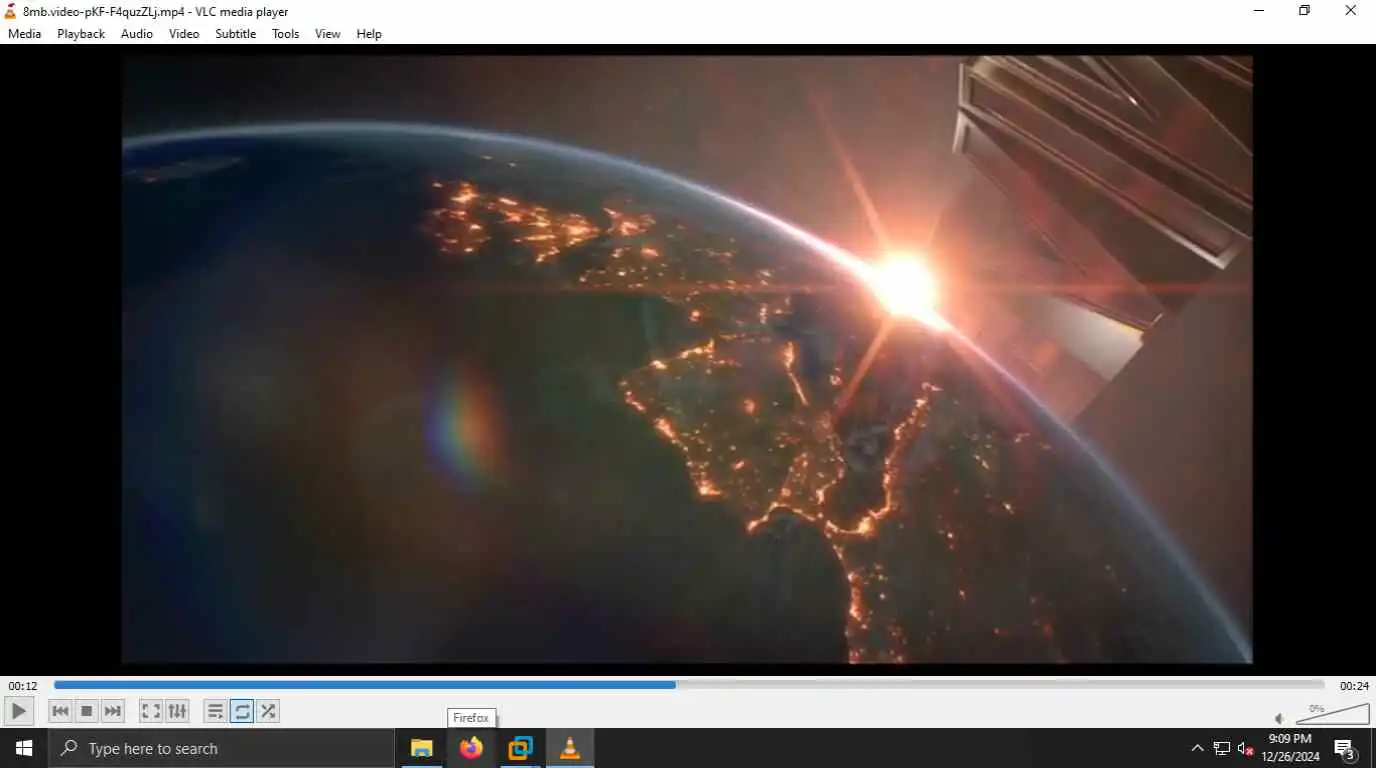Open the Windows Start menu

(24, 748)
